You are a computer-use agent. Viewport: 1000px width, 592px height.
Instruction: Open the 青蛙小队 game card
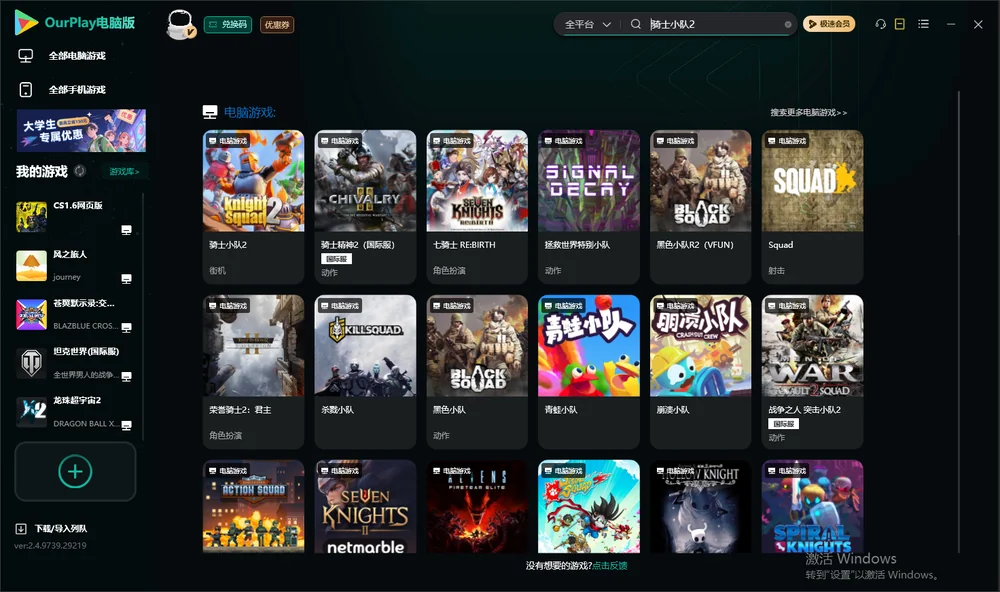(x=589, y=372)
